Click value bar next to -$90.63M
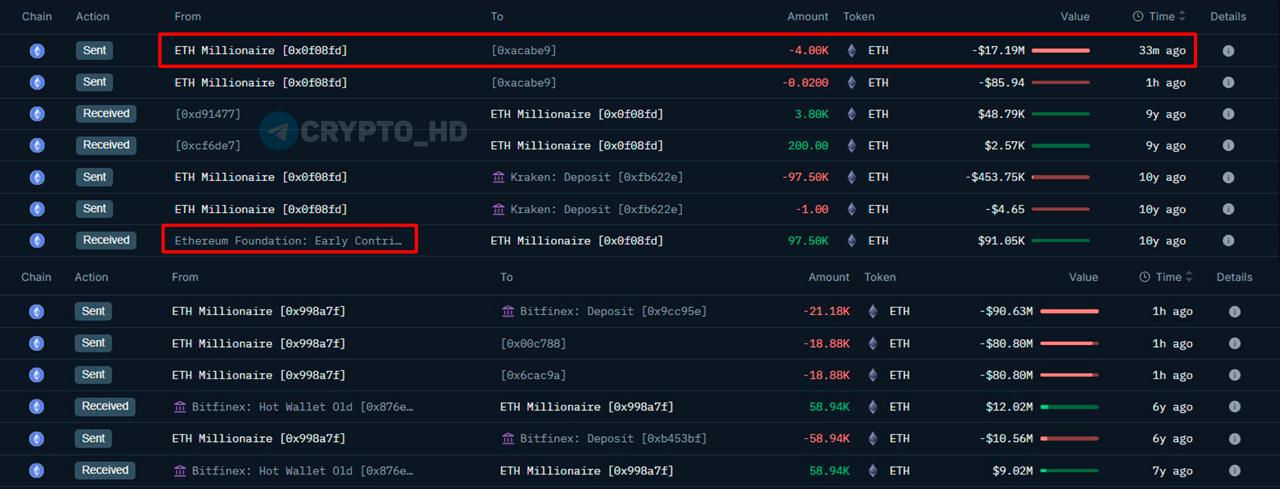Image resolution: width=1280 pixels, height=489 pixels. [x=1069, y=311]
